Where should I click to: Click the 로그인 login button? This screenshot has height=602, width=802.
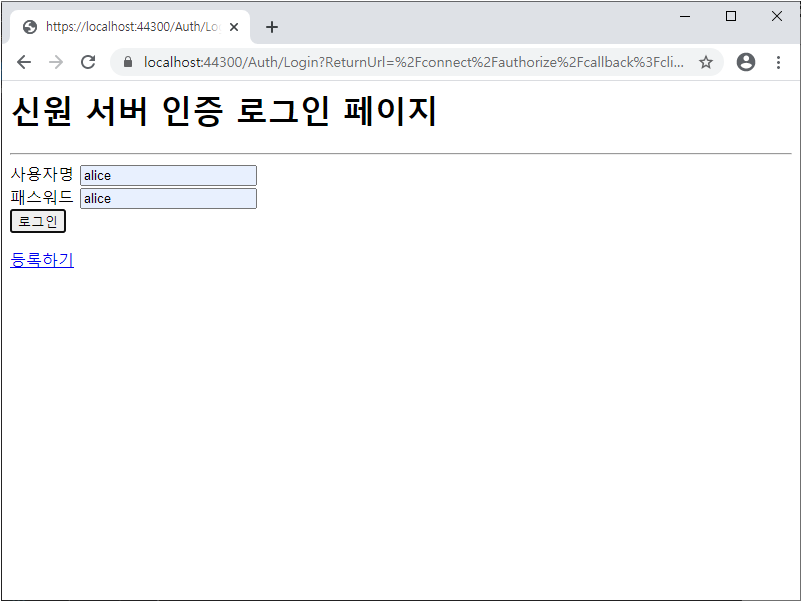tap(38, 221)
